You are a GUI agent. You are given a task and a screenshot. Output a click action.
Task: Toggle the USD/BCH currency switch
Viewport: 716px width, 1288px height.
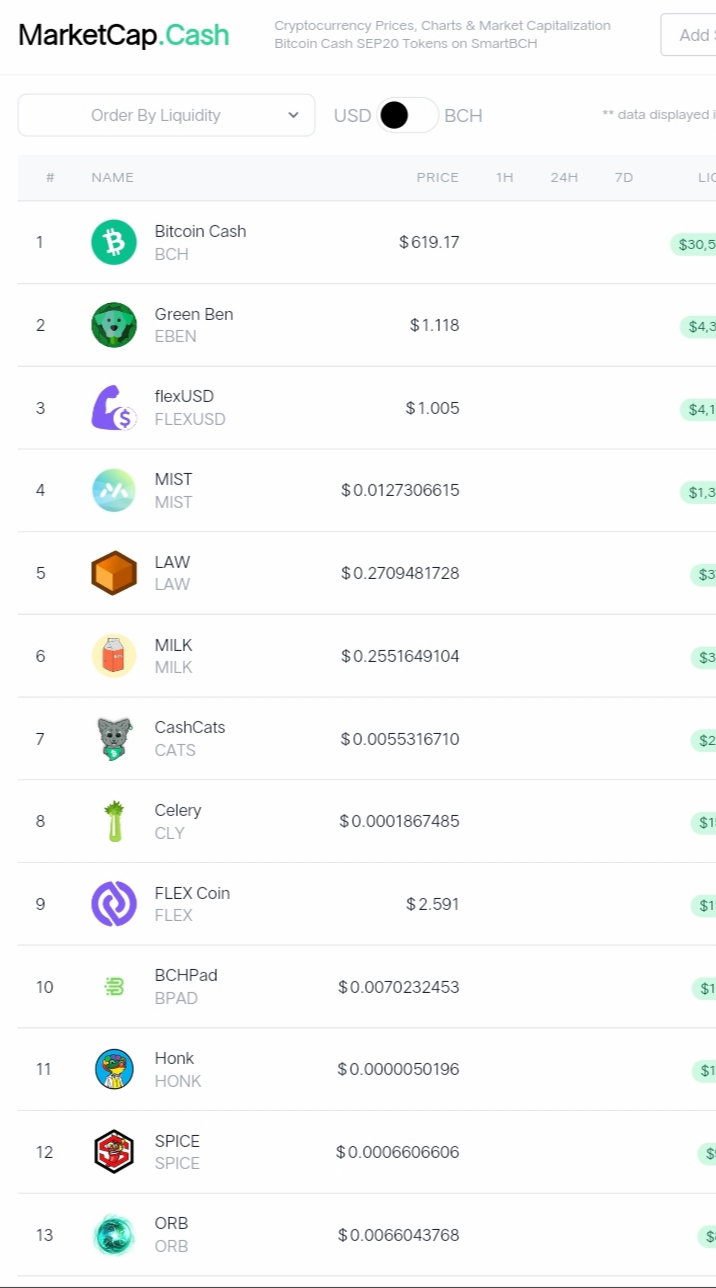click(x=408, y=115)
